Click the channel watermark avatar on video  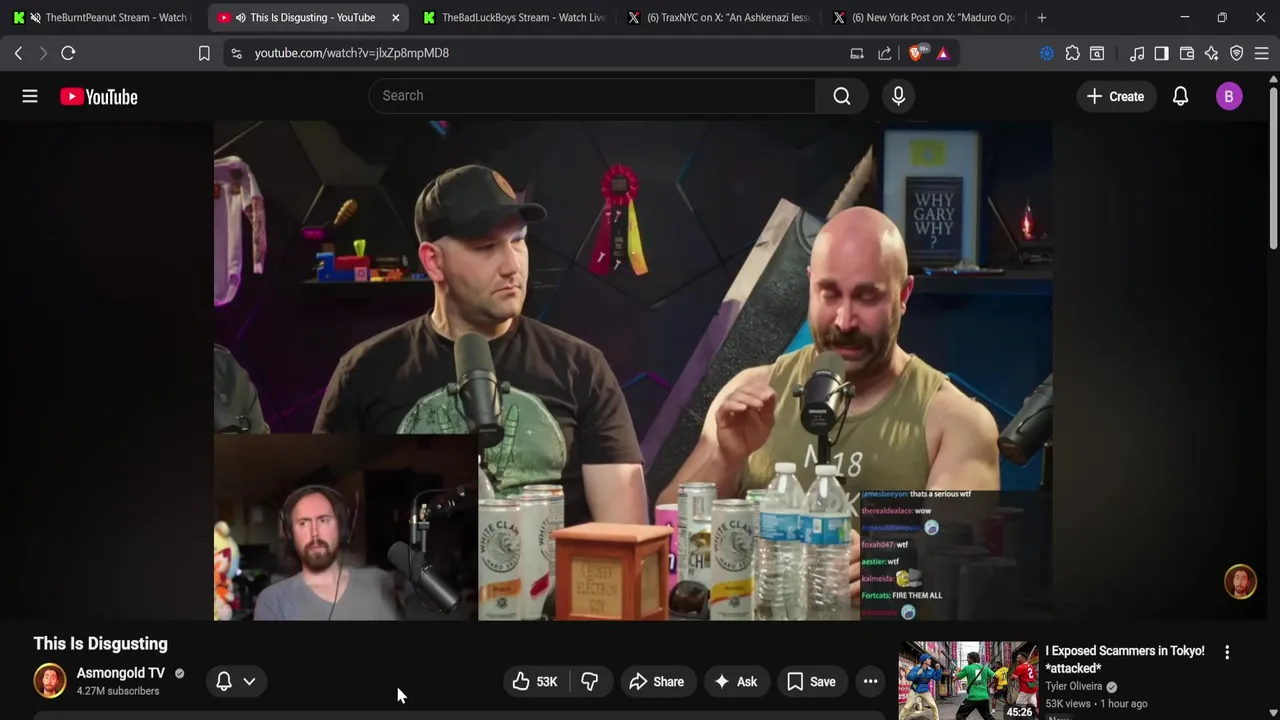pos(1240,582)
